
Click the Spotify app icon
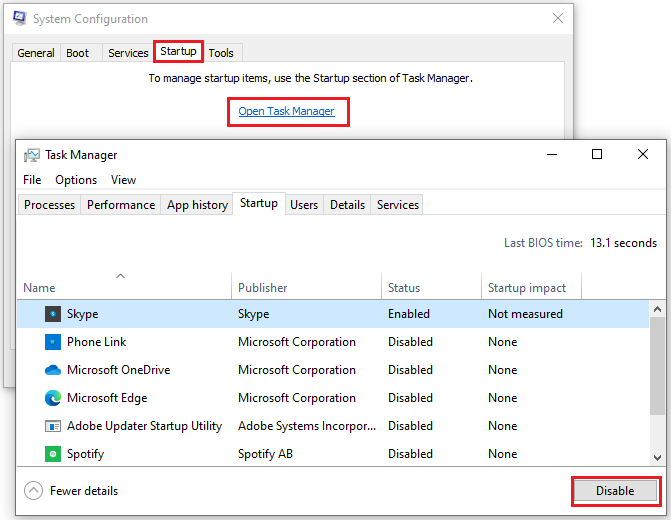pyautogui.click(x=53, y=454)
